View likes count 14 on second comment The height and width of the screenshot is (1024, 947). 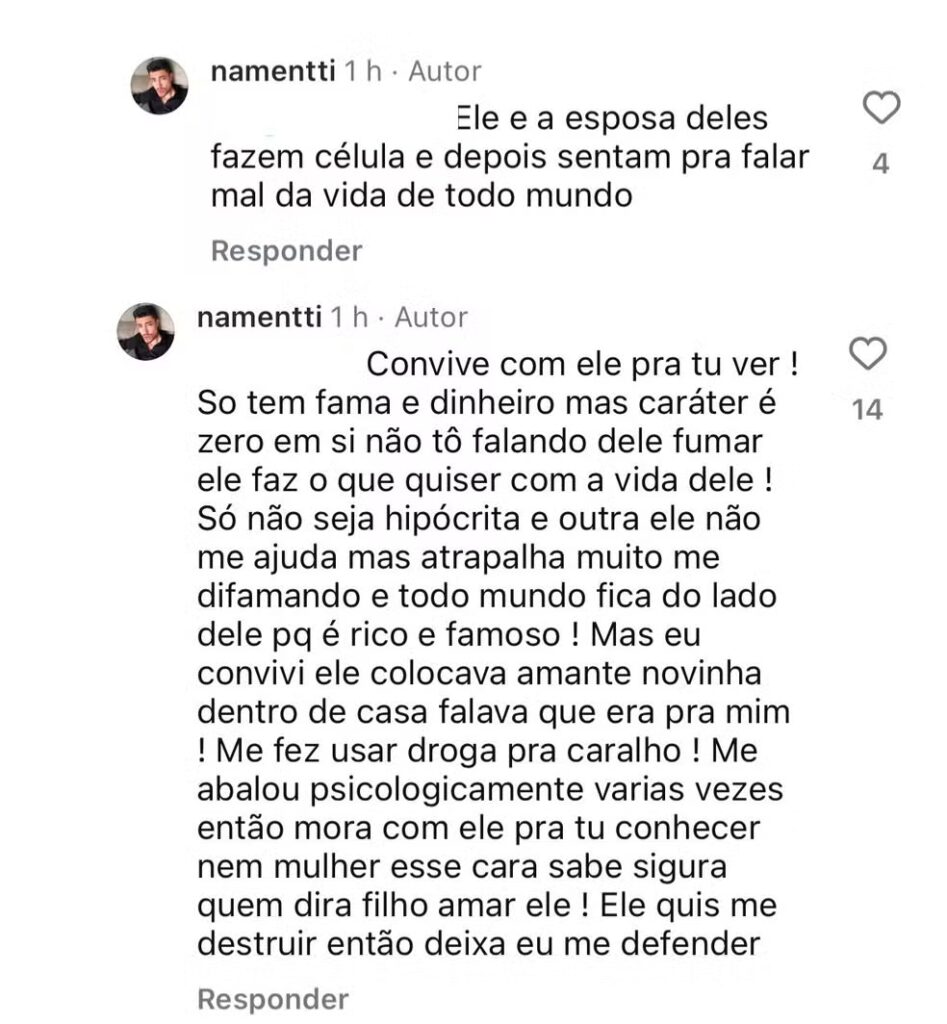(x=866, y=409)
